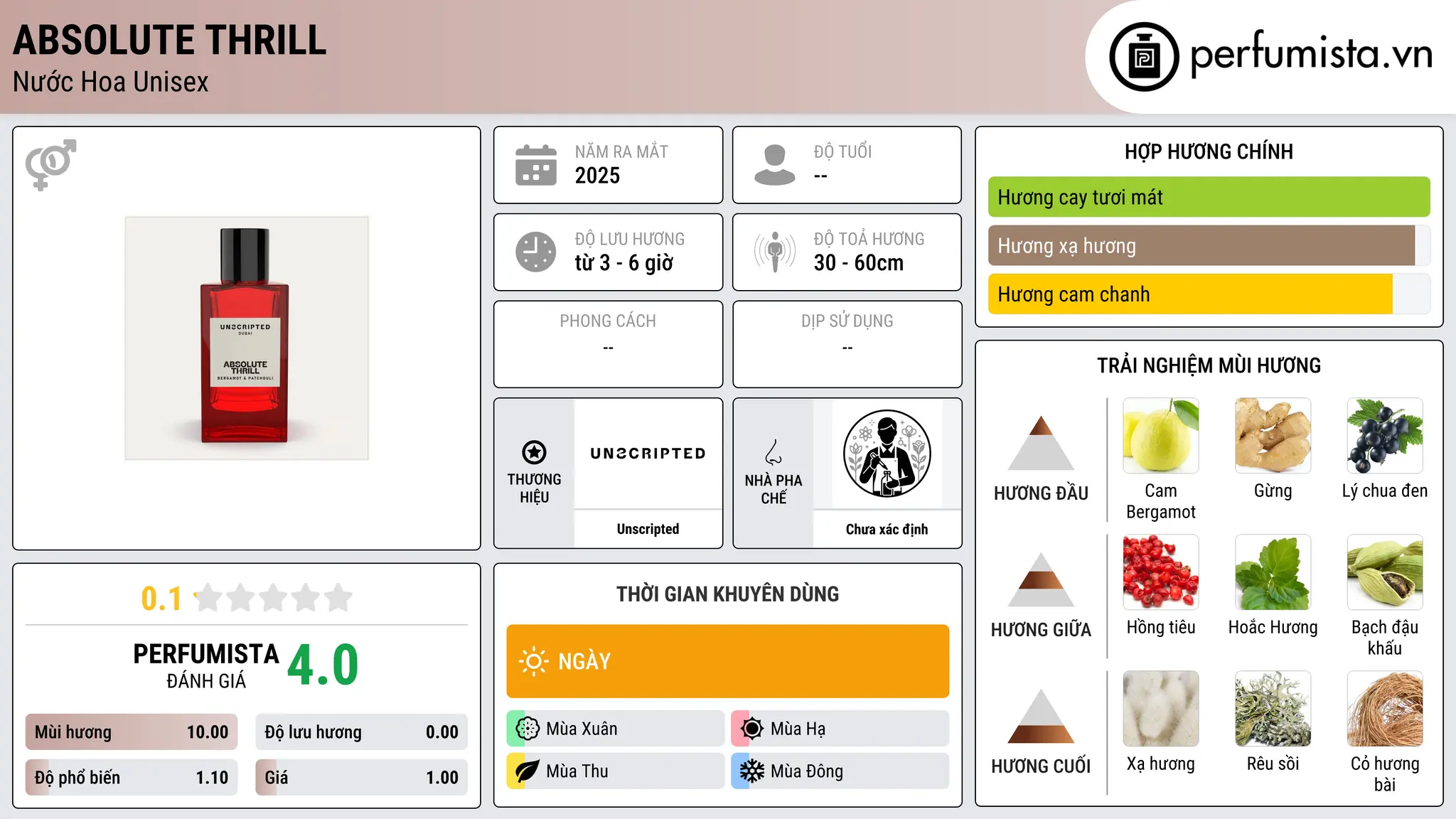Viewport: 1456px width, 819px height.
Task: Open the Xạ hương note image
Action: tap(1161, 709)
